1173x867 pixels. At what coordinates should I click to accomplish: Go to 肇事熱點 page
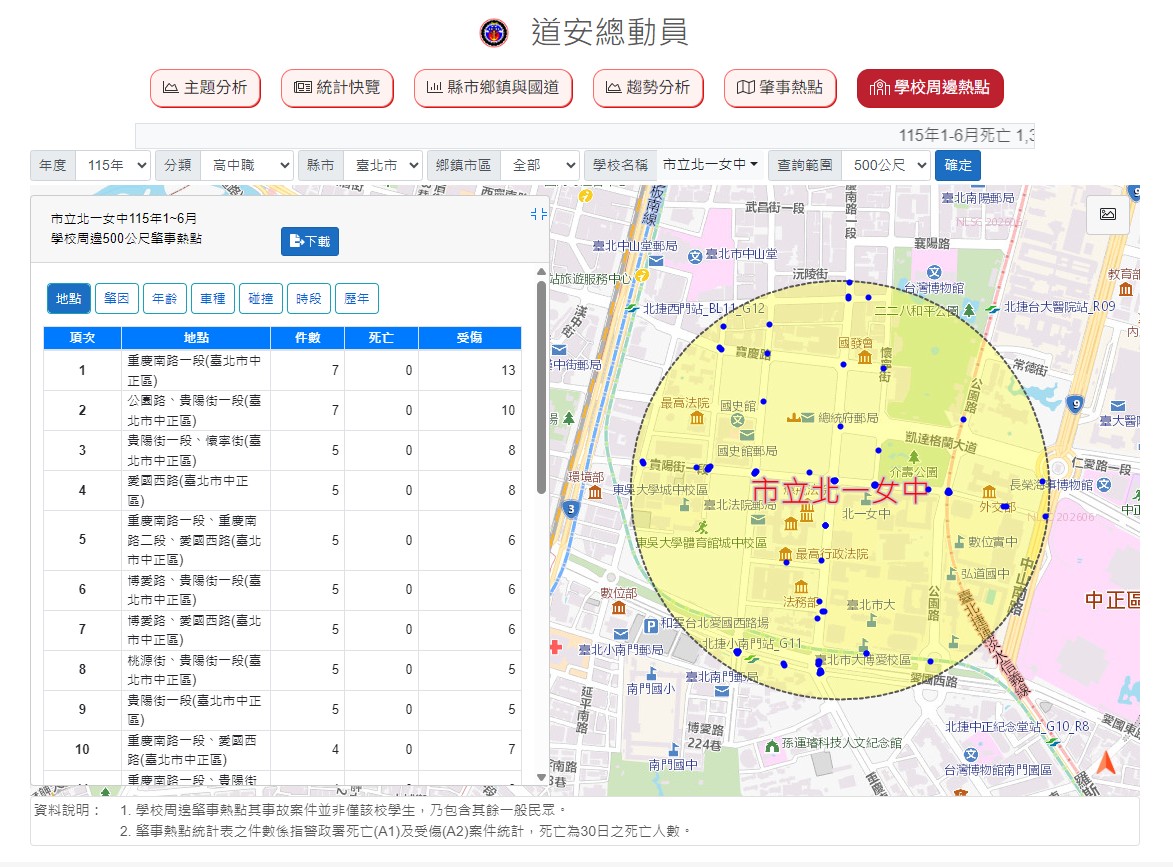(x=780, y=88)
